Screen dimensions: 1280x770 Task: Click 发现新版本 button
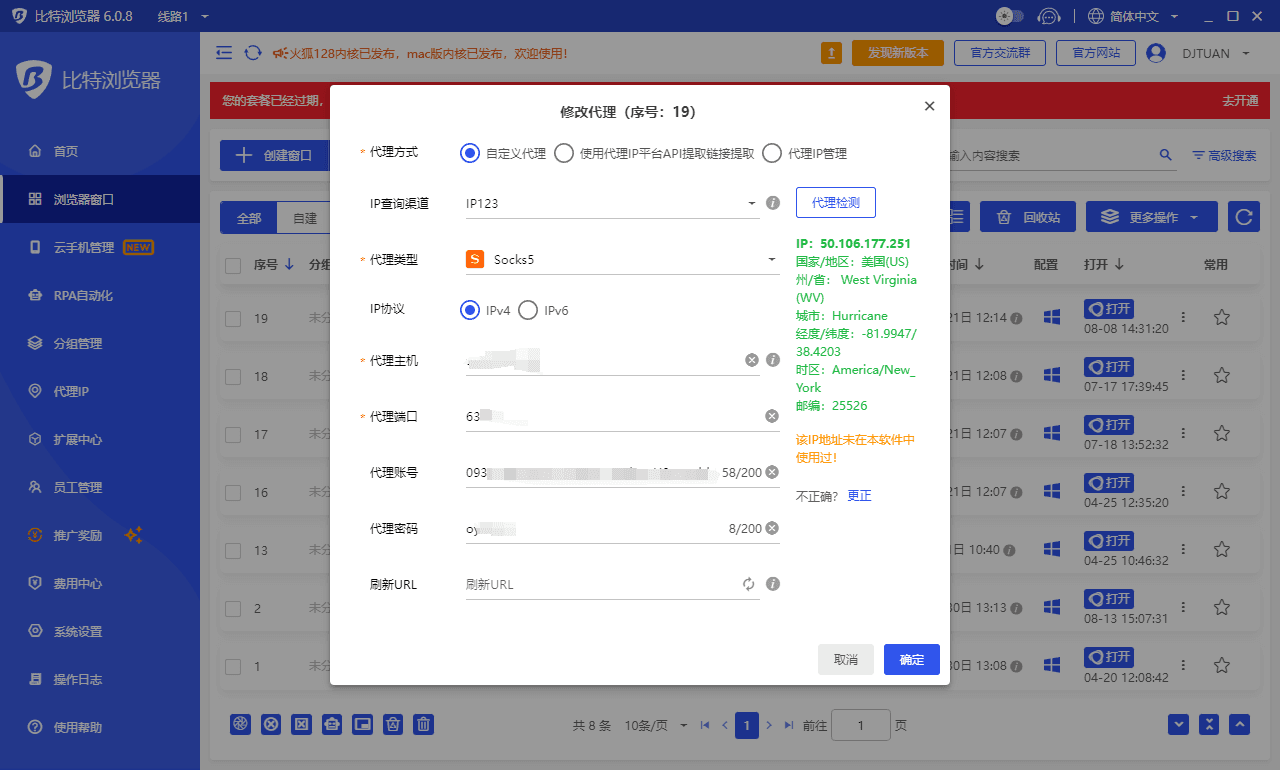[898, 53]
